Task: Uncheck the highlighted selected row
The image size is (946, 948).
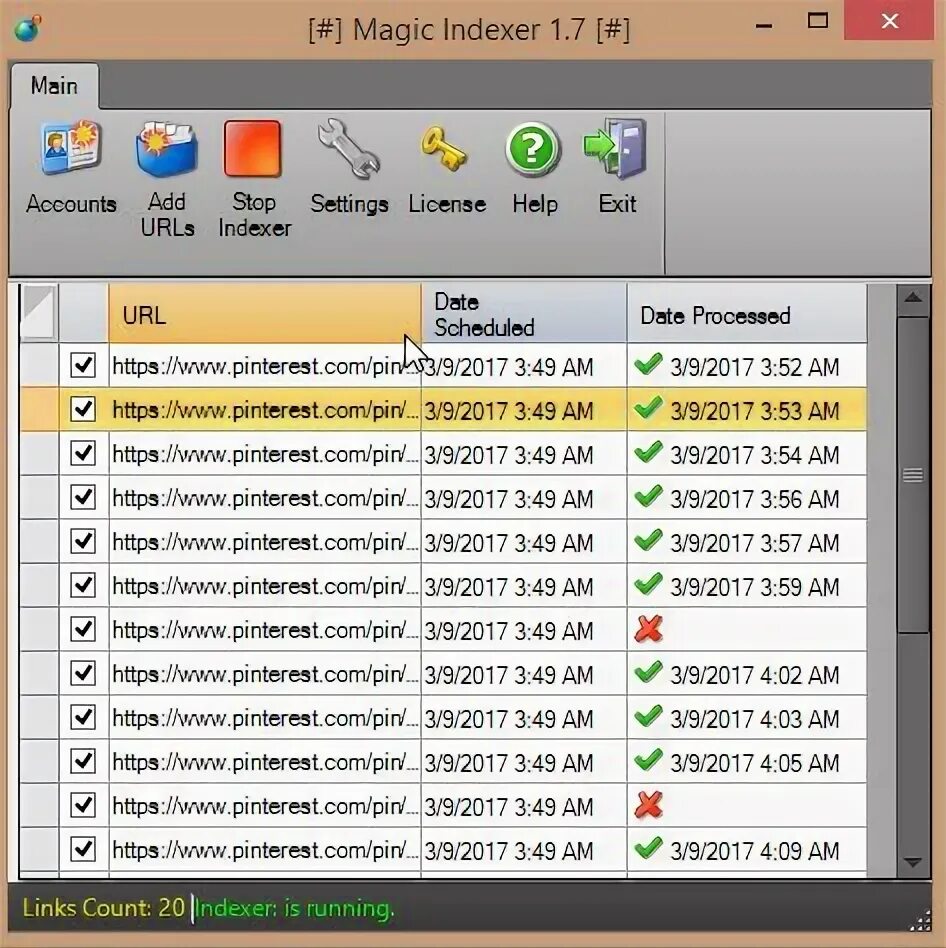Action: coord(83,409)
